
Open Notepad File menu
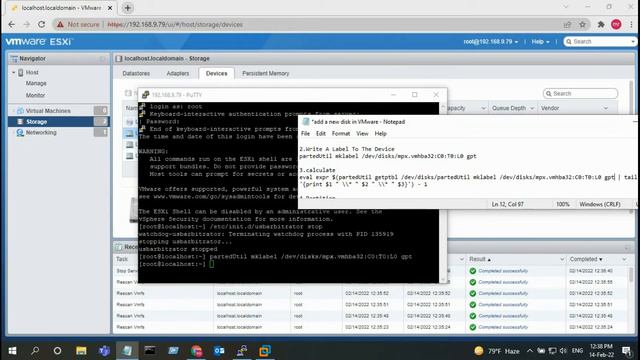pyautogui.click(x=305, y=133)
